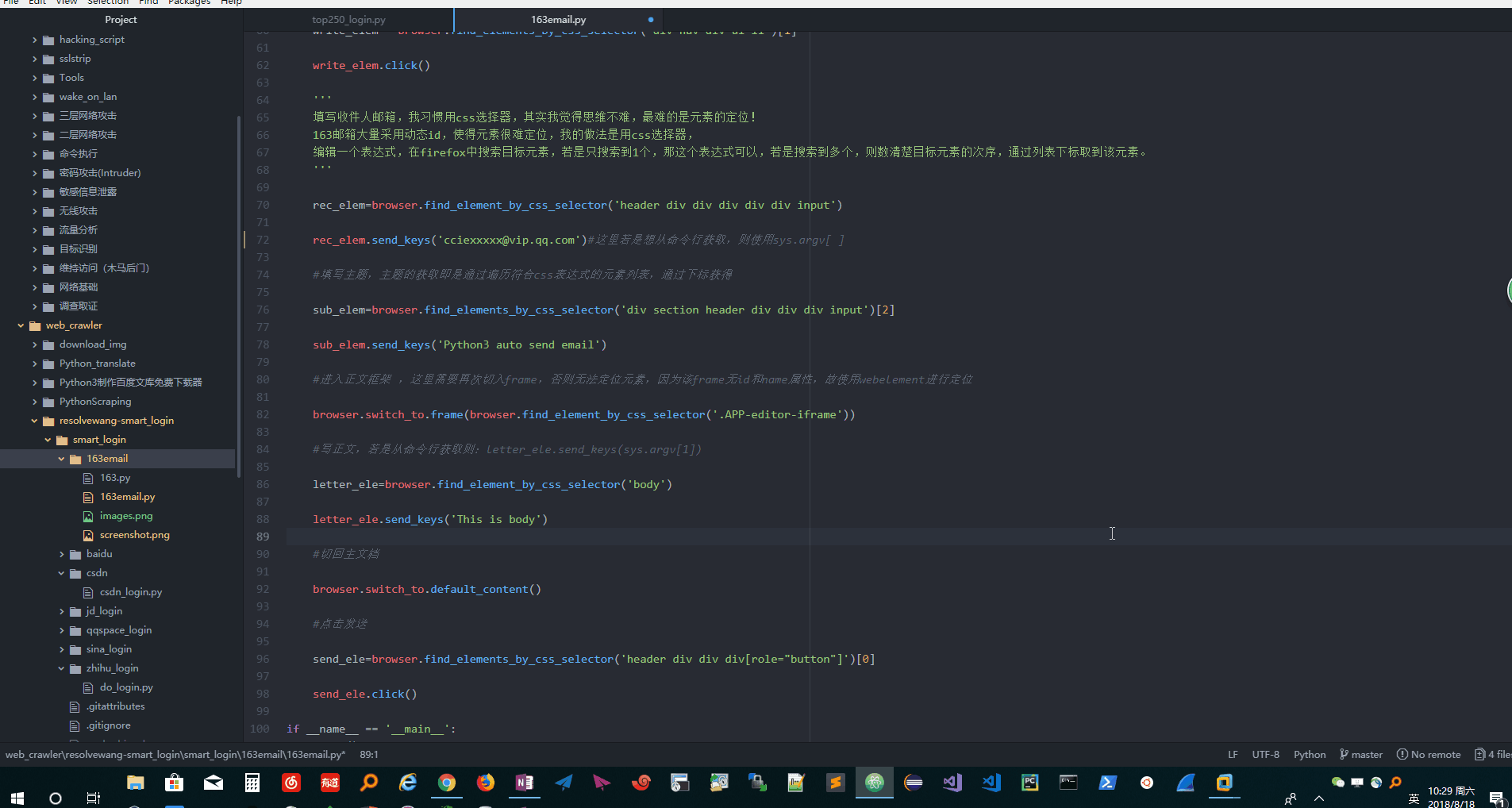This screenshot has height=808, width=1512.
Task: Open grammar selector showing Python
Action: [1310, 755]
